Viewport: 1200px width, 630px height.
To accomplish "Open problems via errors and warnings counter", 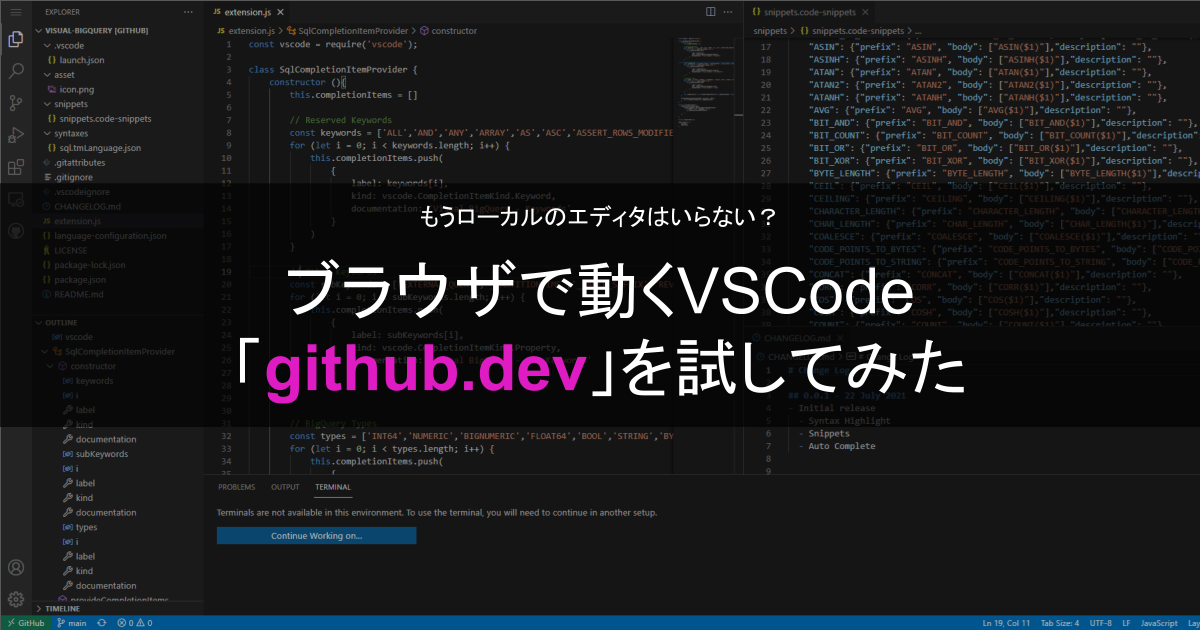I will pyautogui.click(x=135, y=623).
